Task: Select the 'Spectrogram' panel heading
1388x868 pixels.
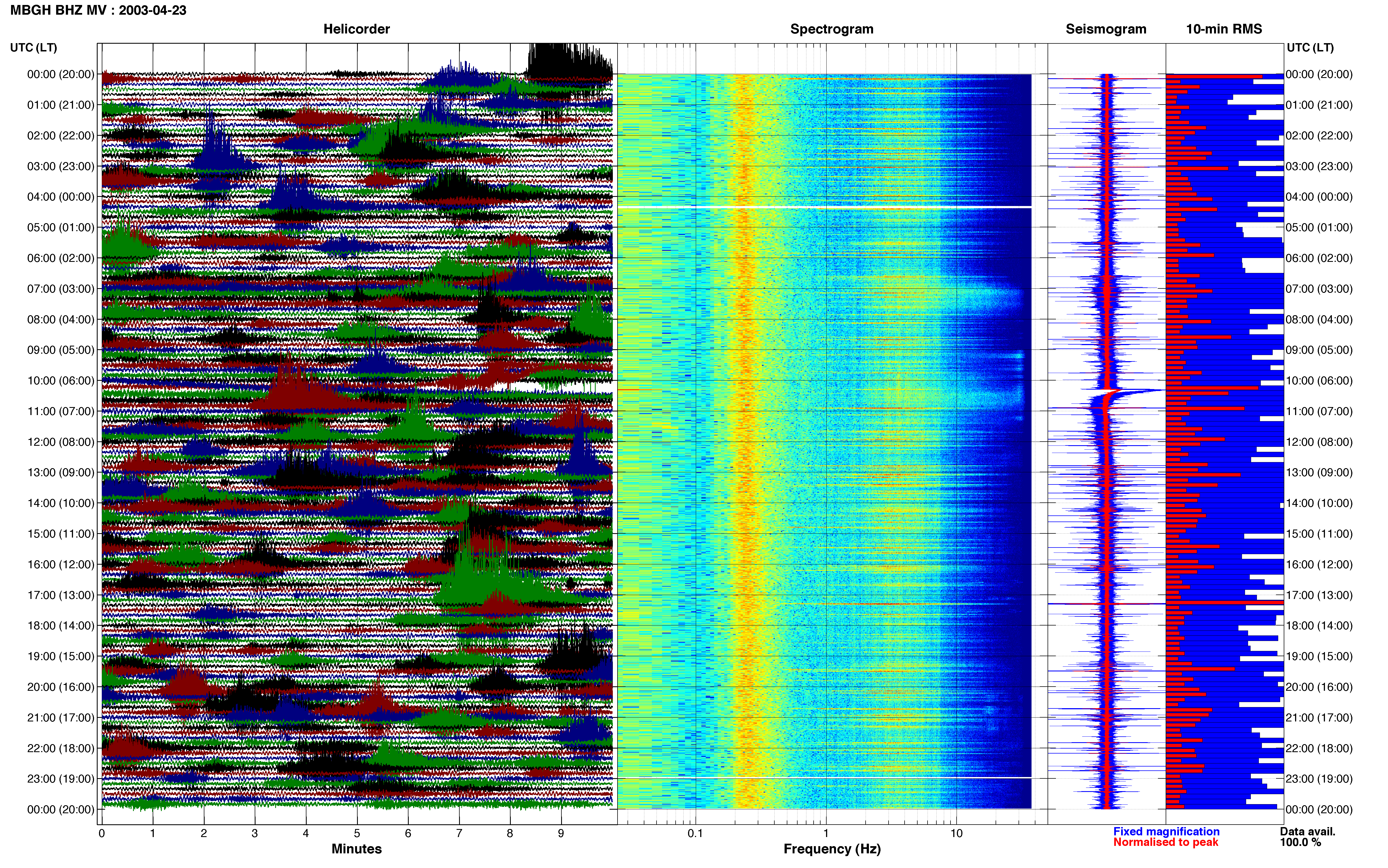Action: pyautogui.click(x=832, y=29)
